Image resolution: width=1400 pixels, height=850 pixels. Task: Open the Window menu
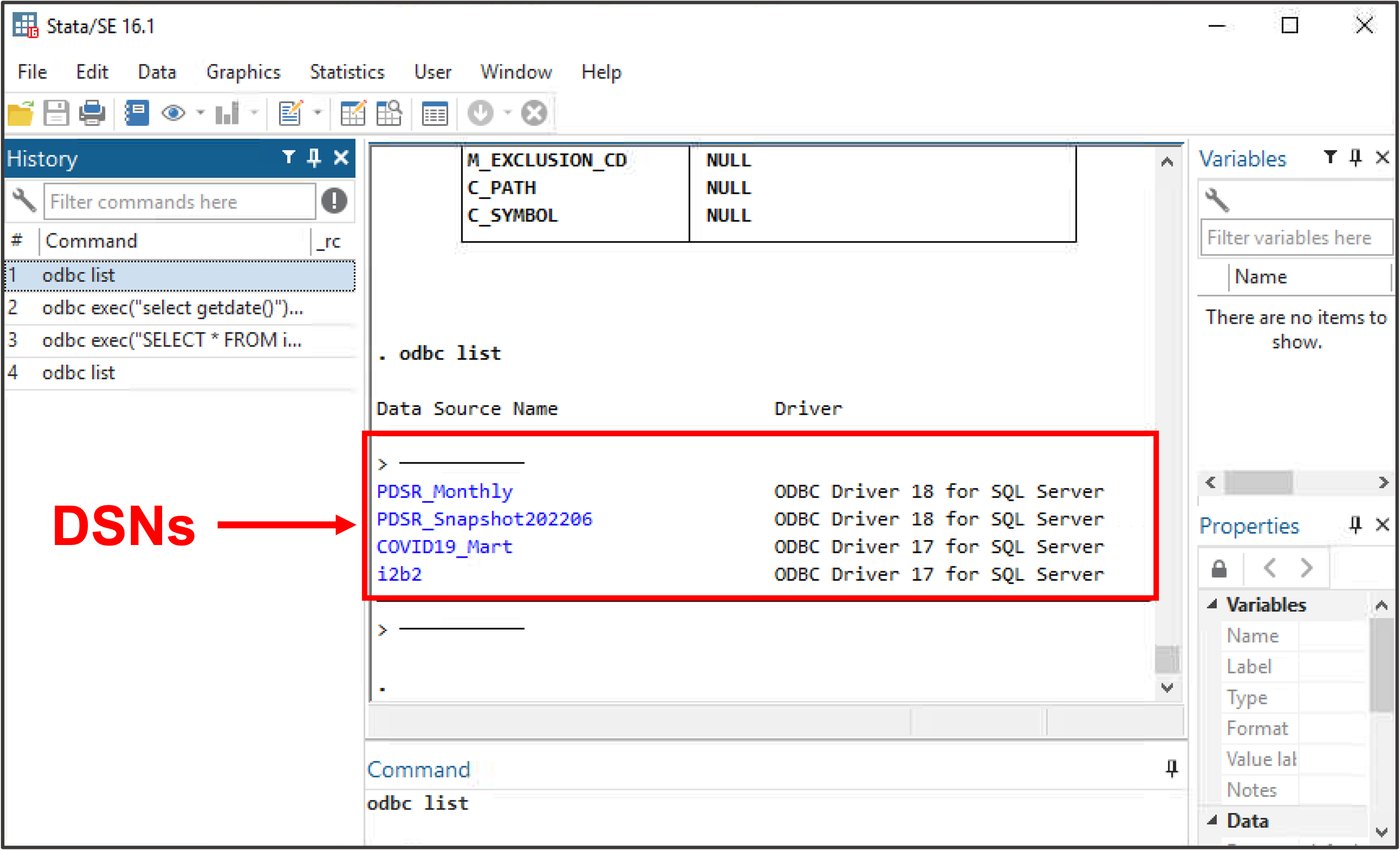pos(516,71)
